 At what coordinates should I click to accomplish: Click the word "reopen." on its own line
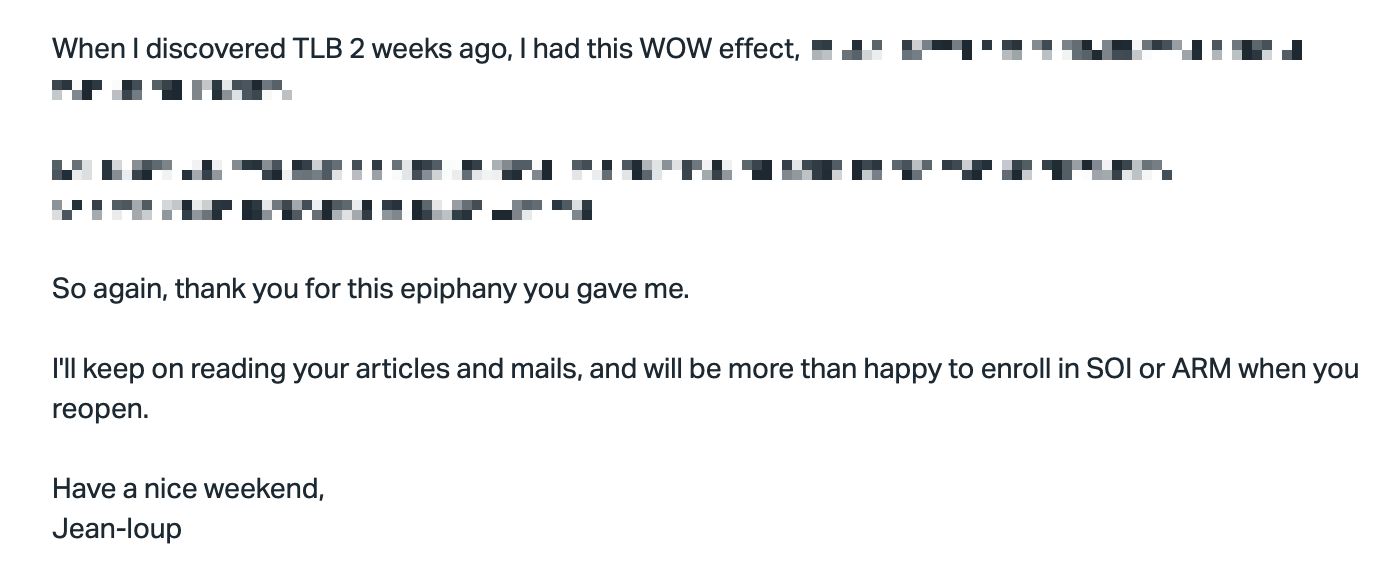pos(100,410)
